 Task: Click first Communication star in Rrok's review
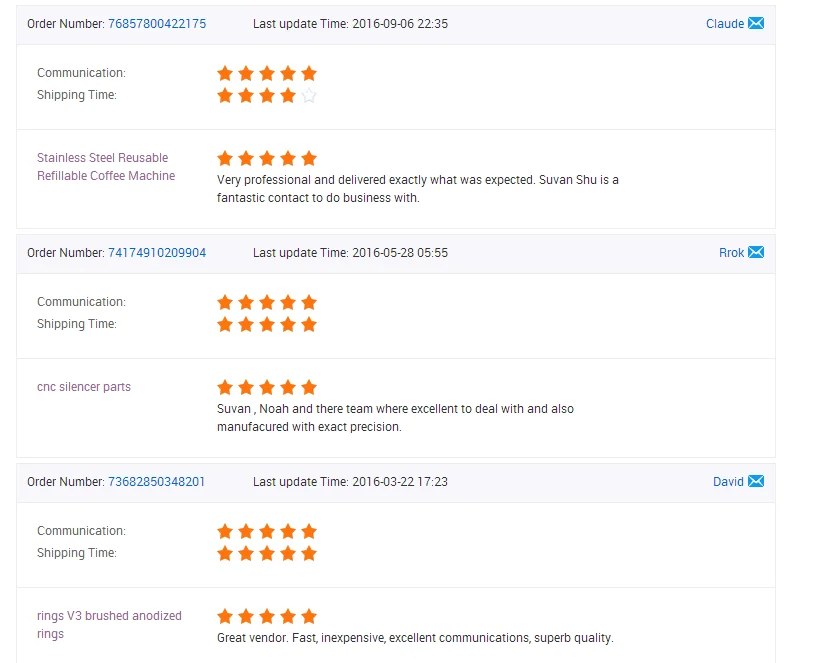[x=225, y=302]
